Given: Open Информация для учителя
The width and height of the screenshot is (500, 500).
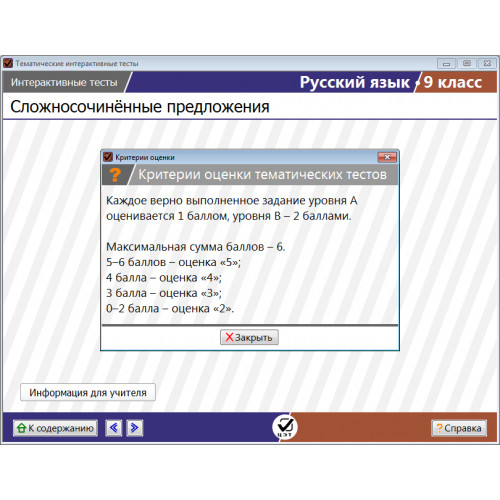Looking at the screenshot, I should [88, 392].
